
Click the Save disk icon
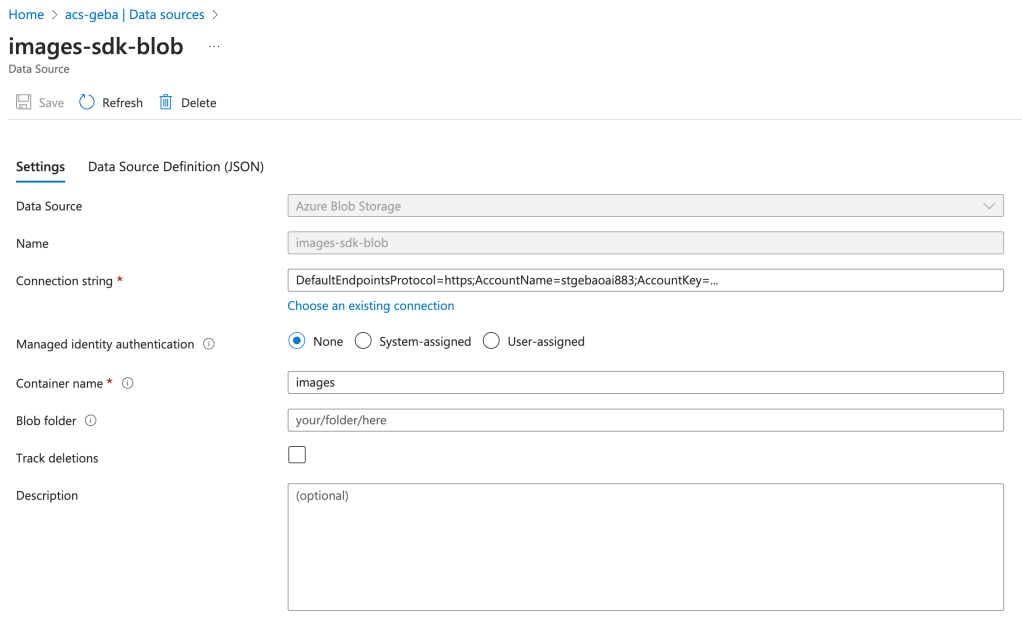(24, 103)
